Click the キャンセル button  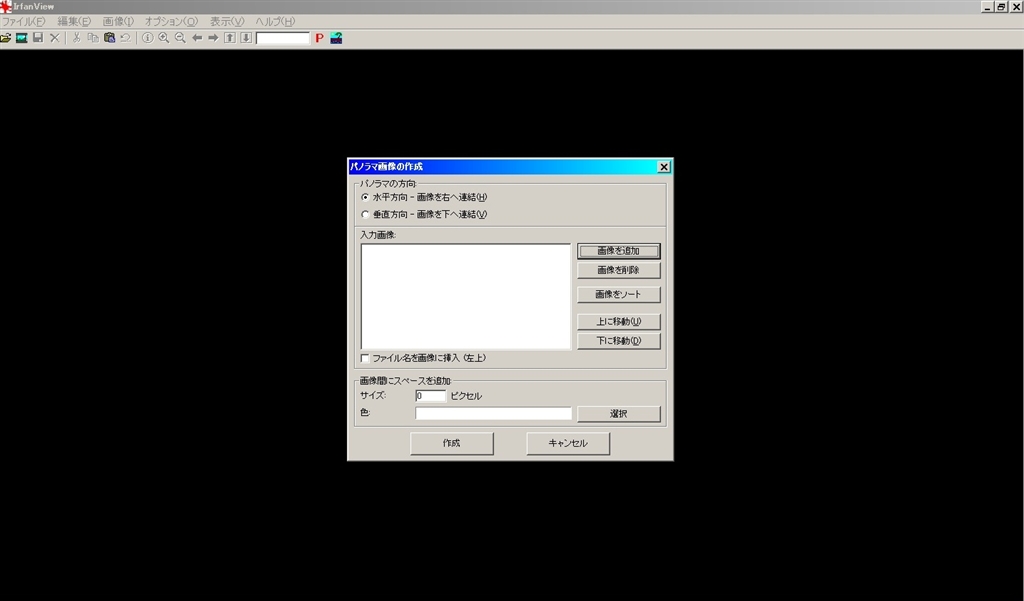(x=568, y=443)
